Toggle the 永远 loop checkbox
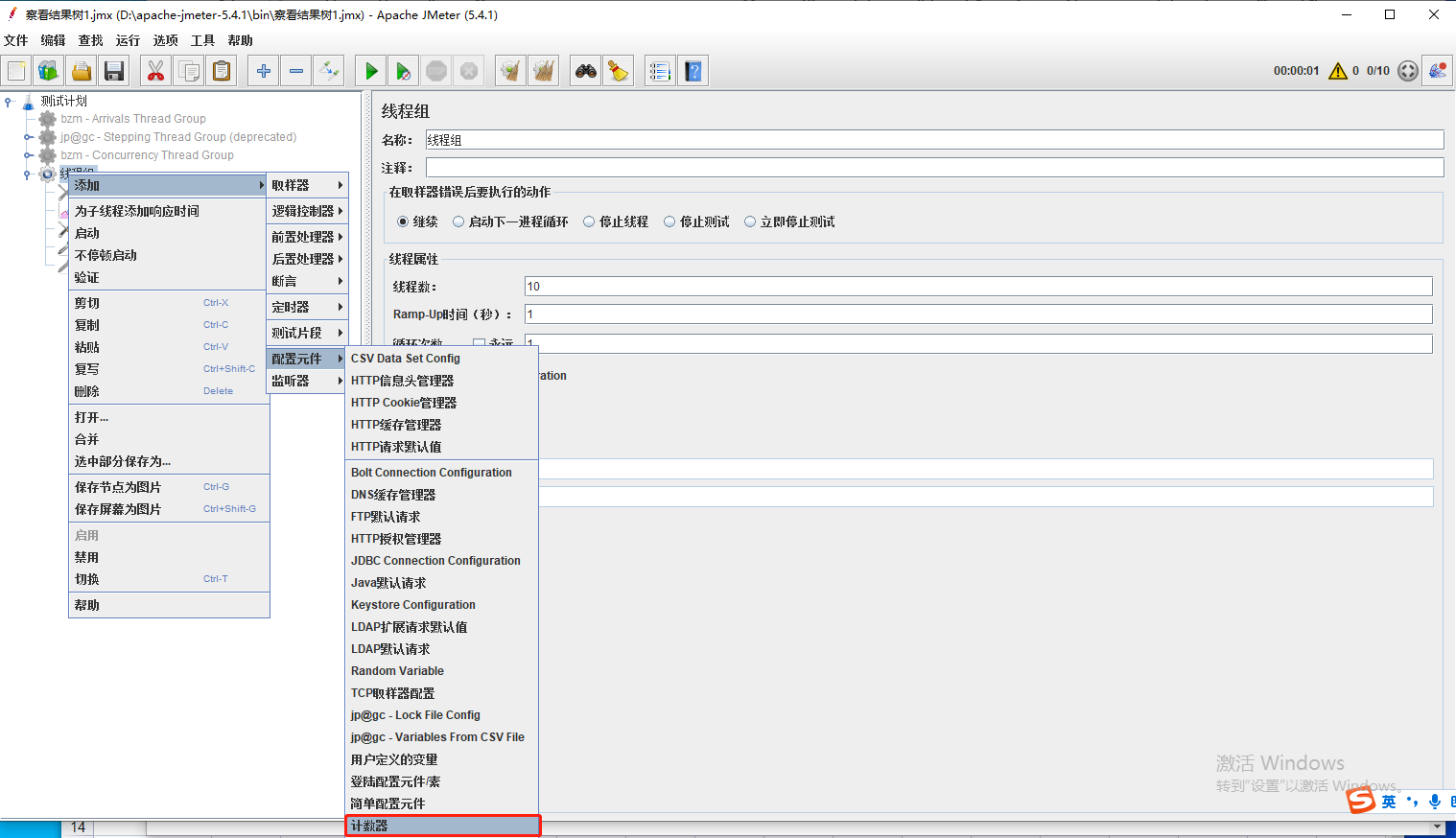Image resolution: width=1456 pixels, height=838 pixels. [x=479, y=342]
